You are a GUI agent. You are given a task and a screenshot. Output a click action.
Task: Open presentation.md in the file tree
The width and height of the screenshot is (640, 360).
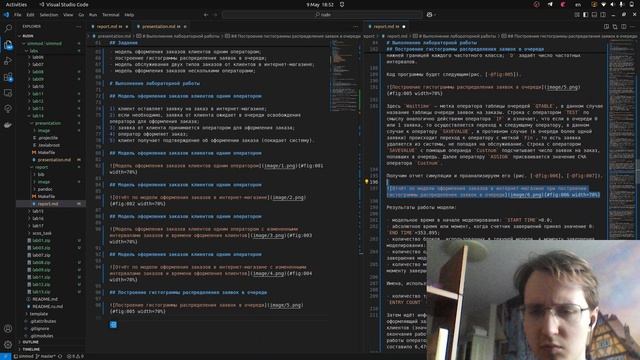[x=54, y=160]
